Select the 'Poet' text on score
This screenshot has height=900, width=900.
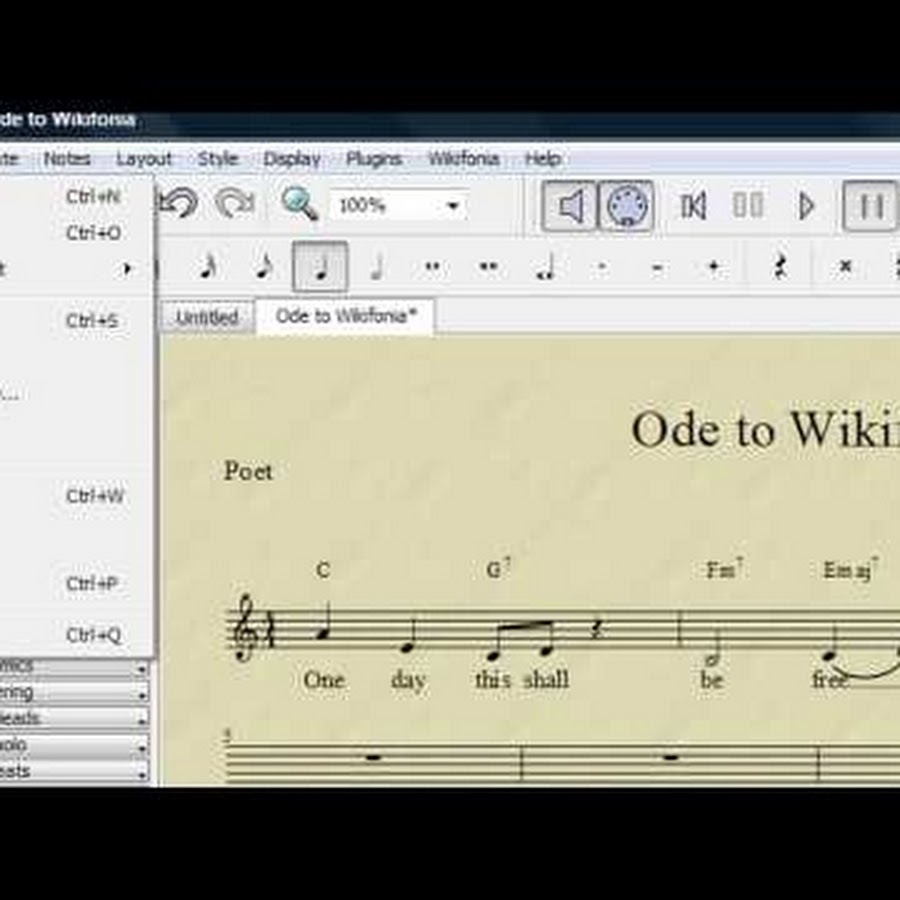coord(248,471)
